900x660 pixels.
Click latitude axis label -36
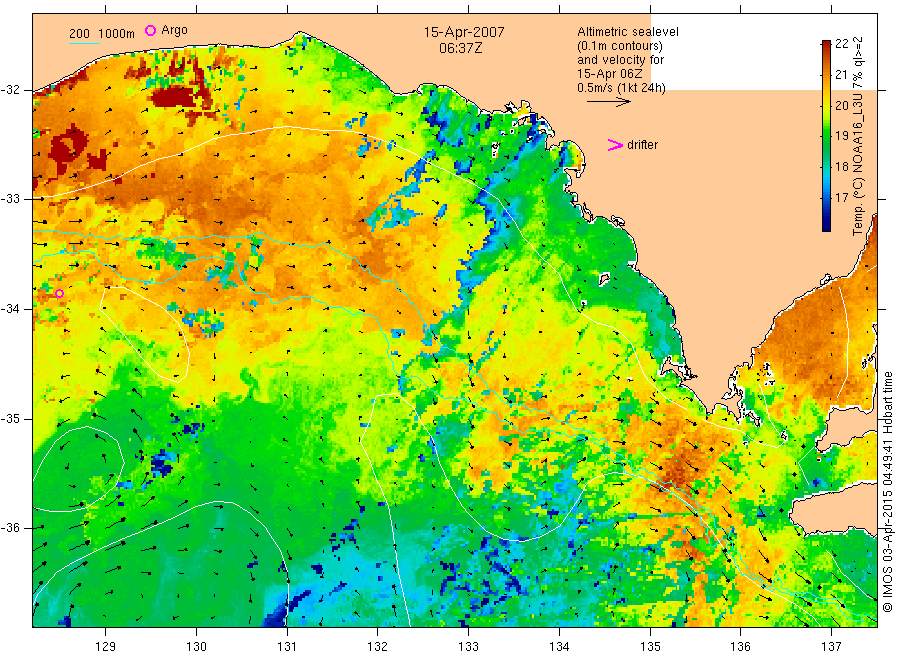tap(10, 528)
